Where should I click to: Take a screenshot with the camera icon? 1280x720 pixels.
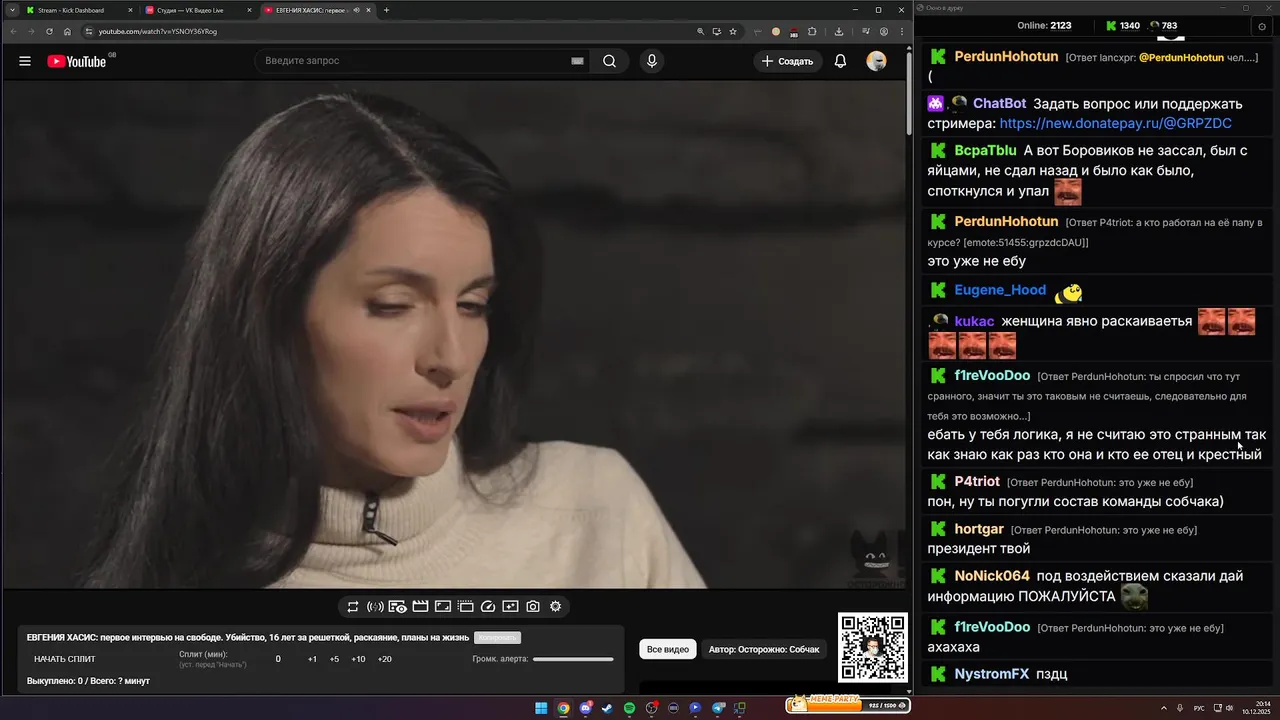[x=533, y=606]
